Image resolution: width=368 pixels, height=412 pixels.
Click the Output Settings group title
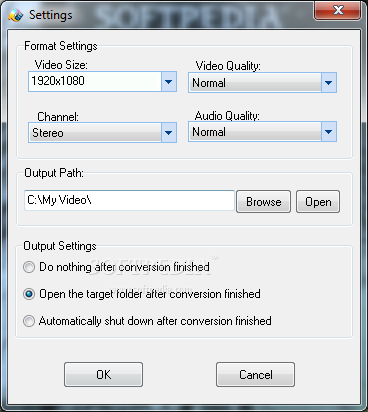60,246
